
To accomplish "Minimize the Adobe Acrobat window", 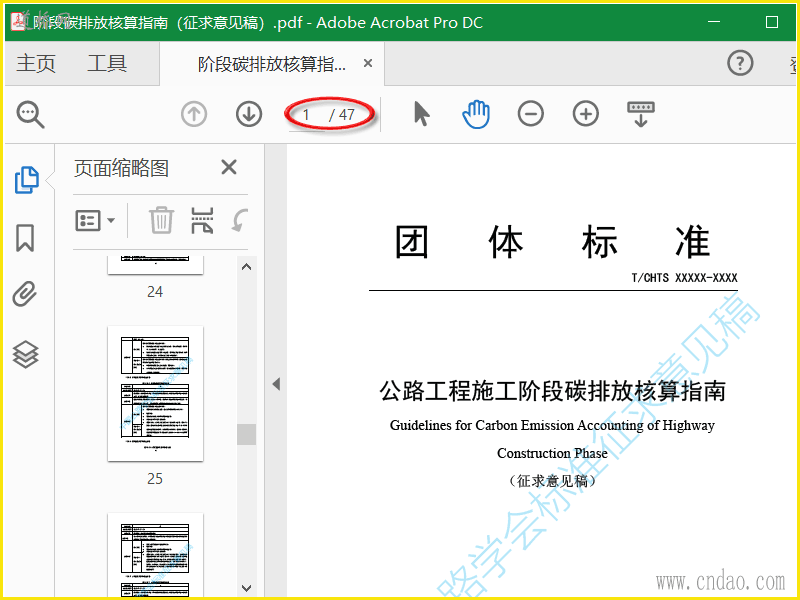I will (x=714, y=22).
